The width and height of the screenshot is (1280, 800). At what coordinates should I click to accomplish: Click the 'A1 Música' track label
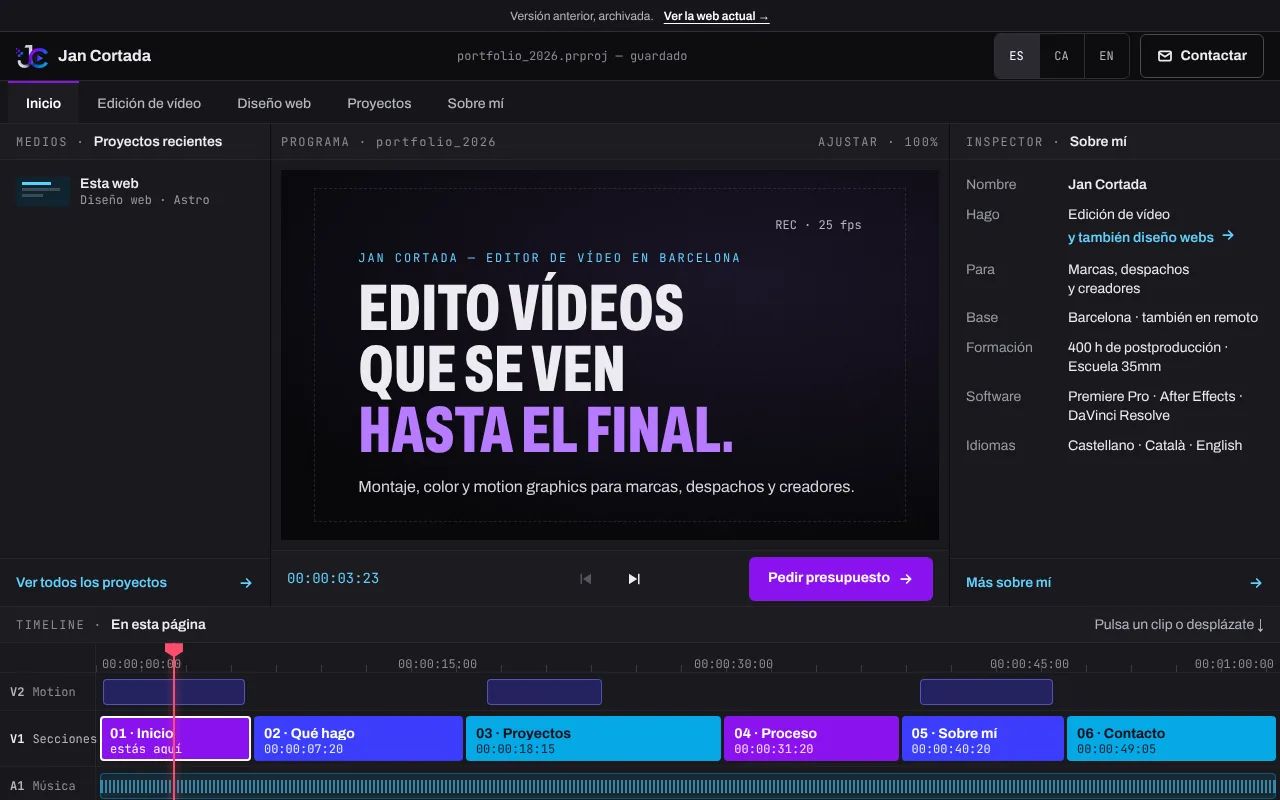43,786
